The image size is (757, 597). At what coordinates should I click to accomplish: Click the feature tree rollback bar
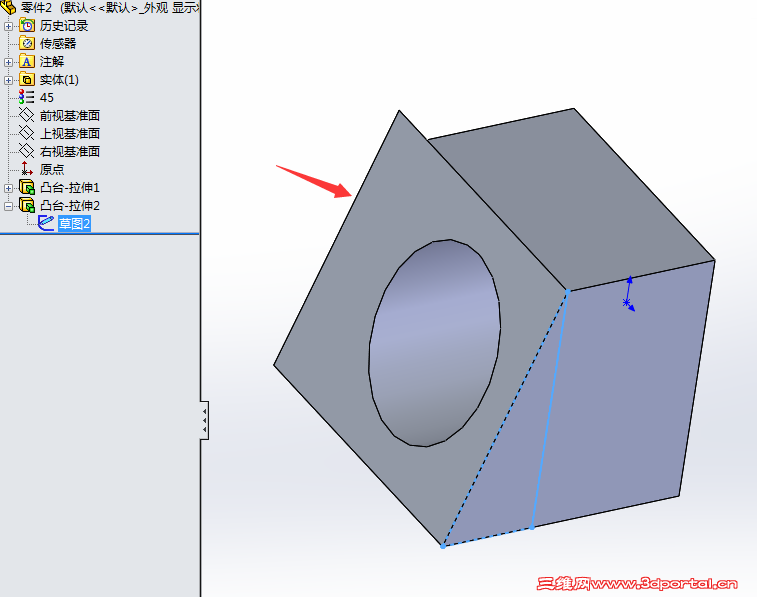click(99, 234)
